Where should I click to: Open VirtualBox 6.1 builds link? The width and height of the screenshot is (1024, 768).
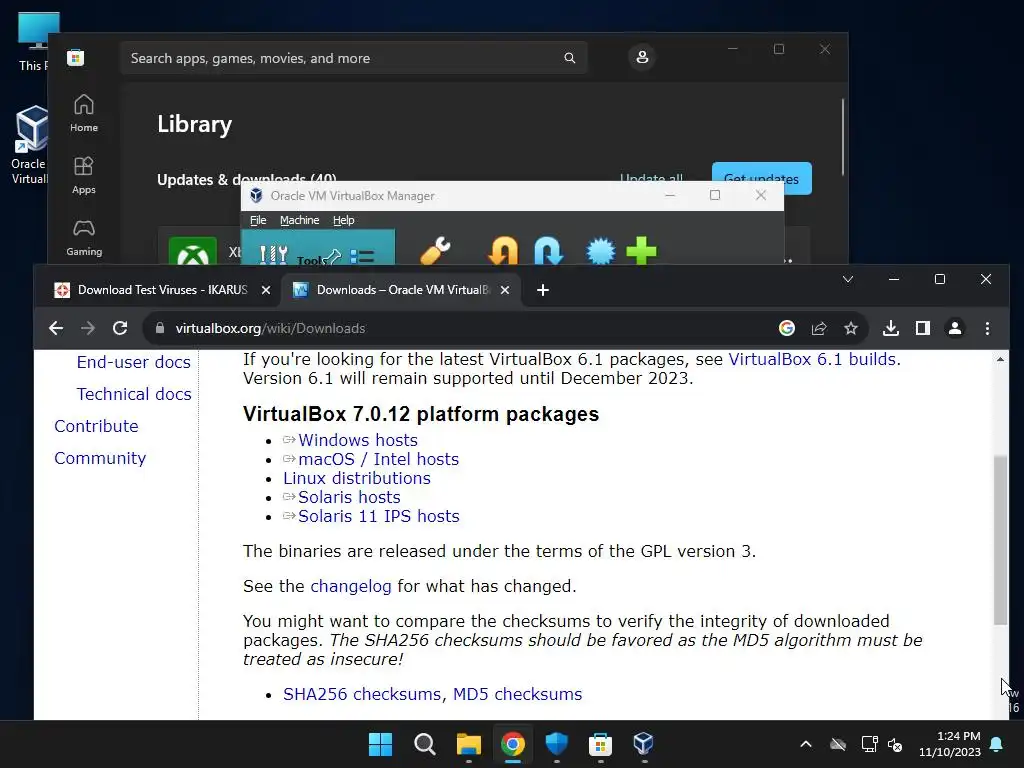(812, 359)
